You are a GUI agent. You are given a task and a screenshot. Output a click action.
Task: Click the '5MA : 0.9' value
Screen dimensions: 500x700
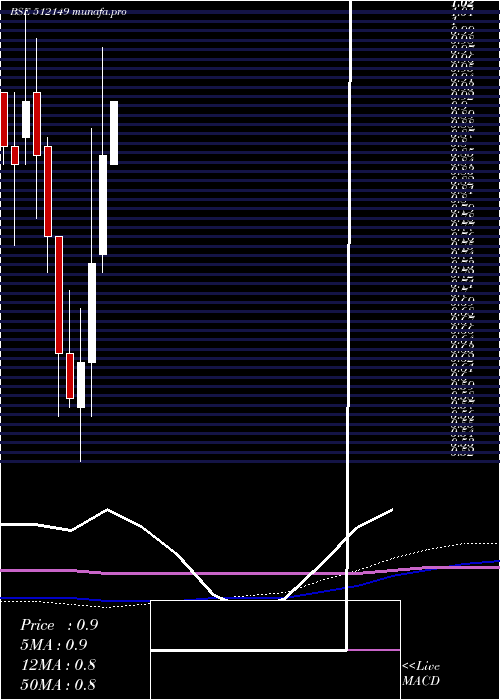[x=54, y=645]
